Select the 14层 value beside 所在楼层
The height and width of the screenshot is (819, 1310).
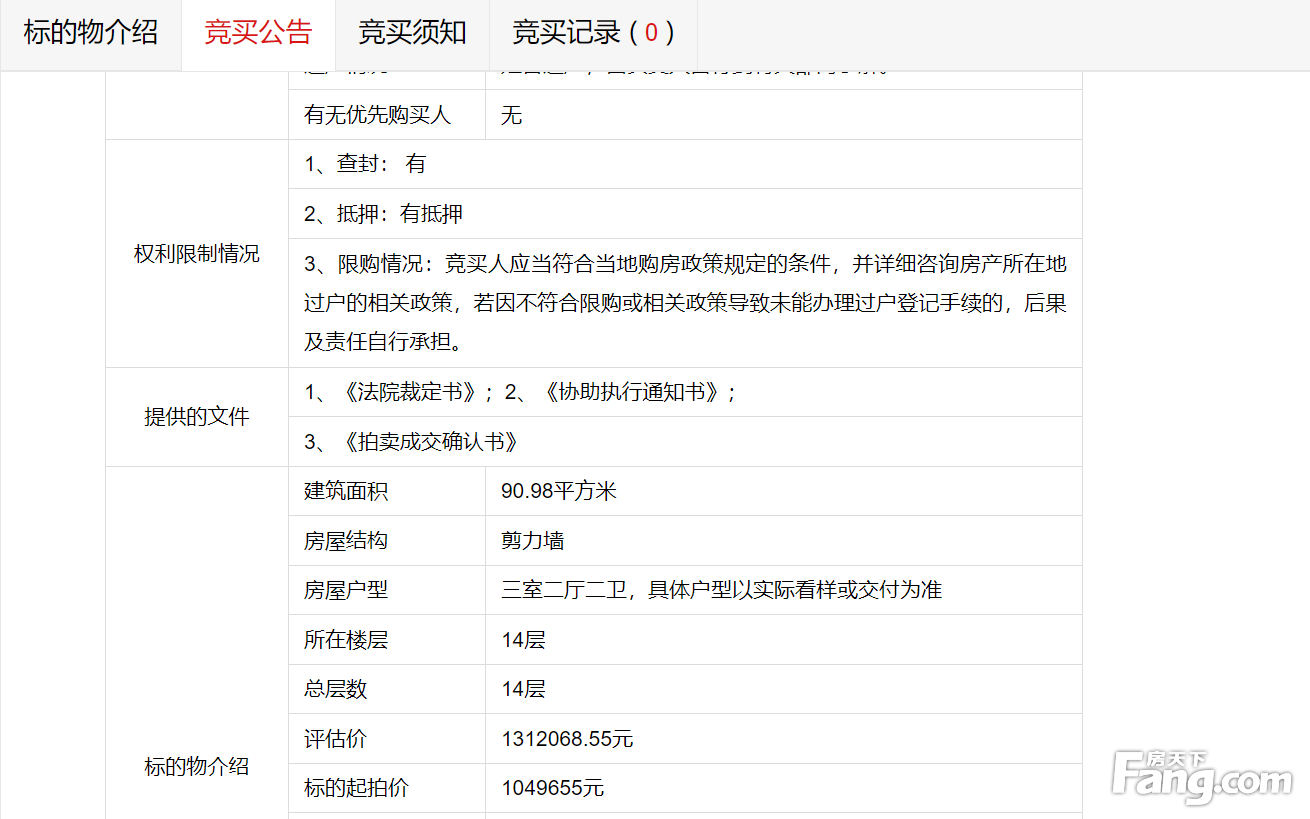[x=524, y=640]
